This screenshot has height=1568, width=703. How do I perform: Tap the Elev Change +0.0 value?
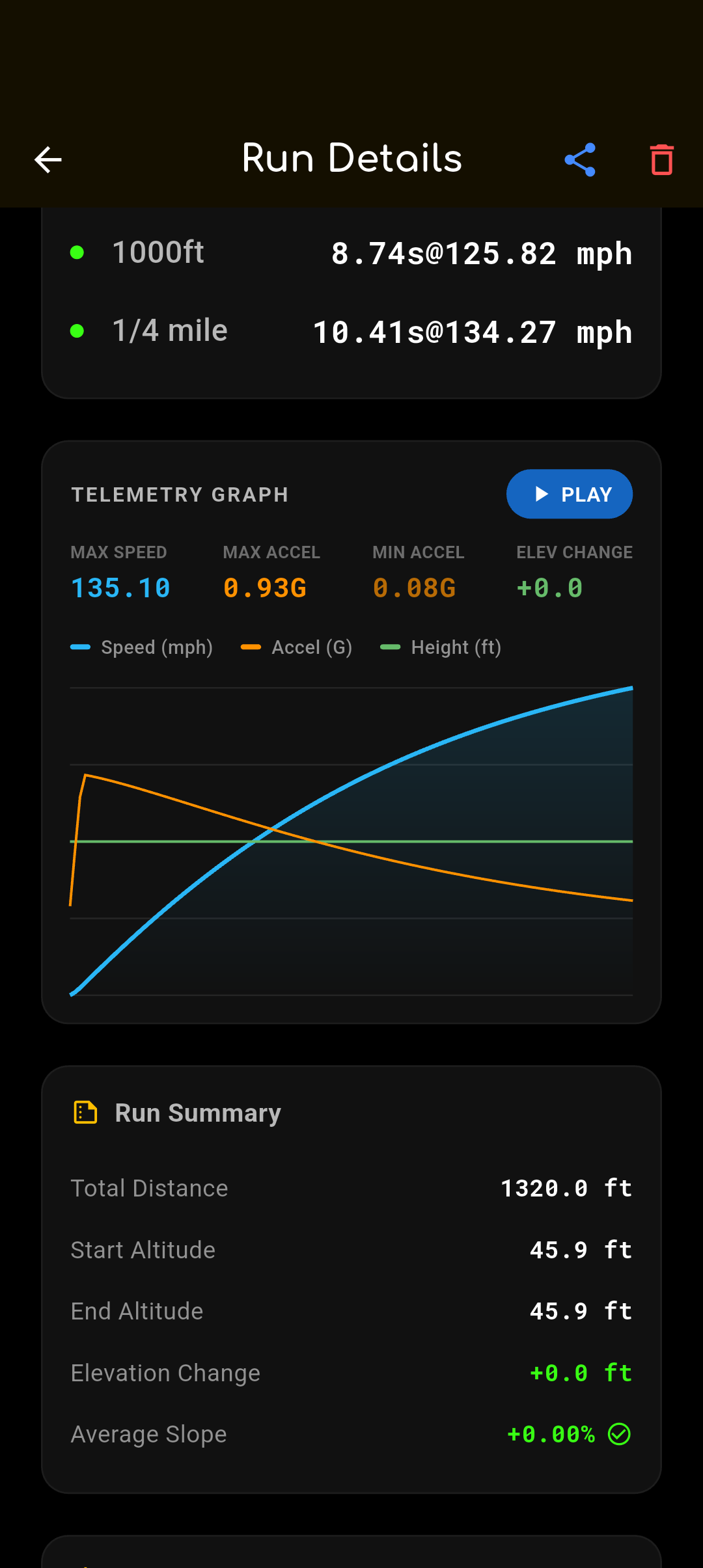click(550, 588)
